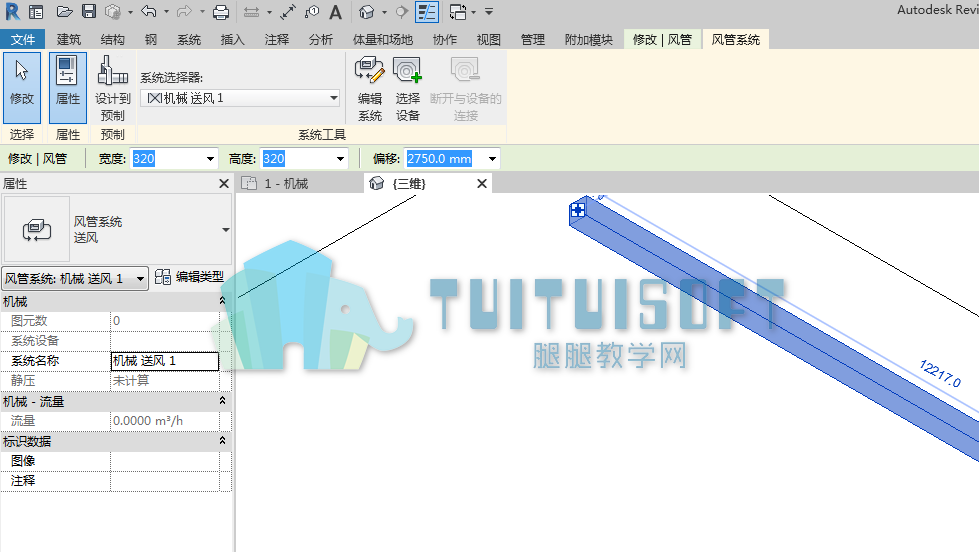
Task: Open the 文件 file menu button
Action: coord(22,40)
